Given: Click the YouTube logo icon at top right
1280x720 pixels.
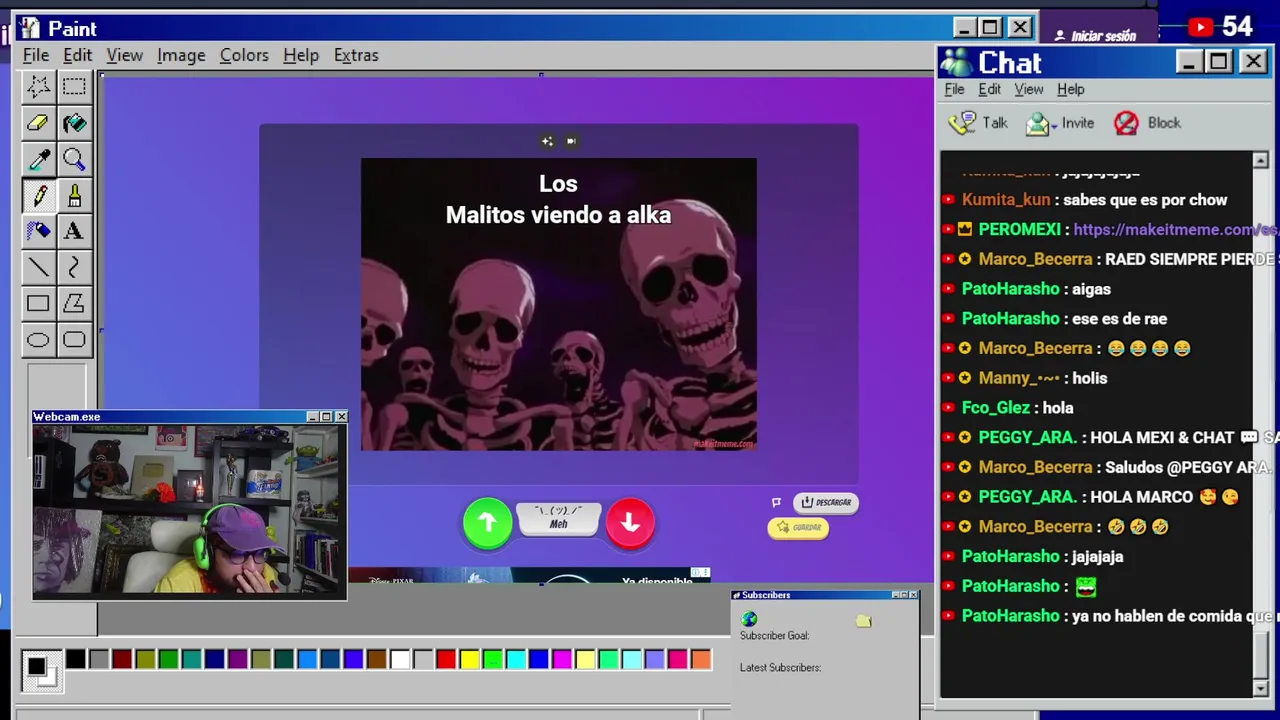Looking at the screenshot, I should 1201,28.
